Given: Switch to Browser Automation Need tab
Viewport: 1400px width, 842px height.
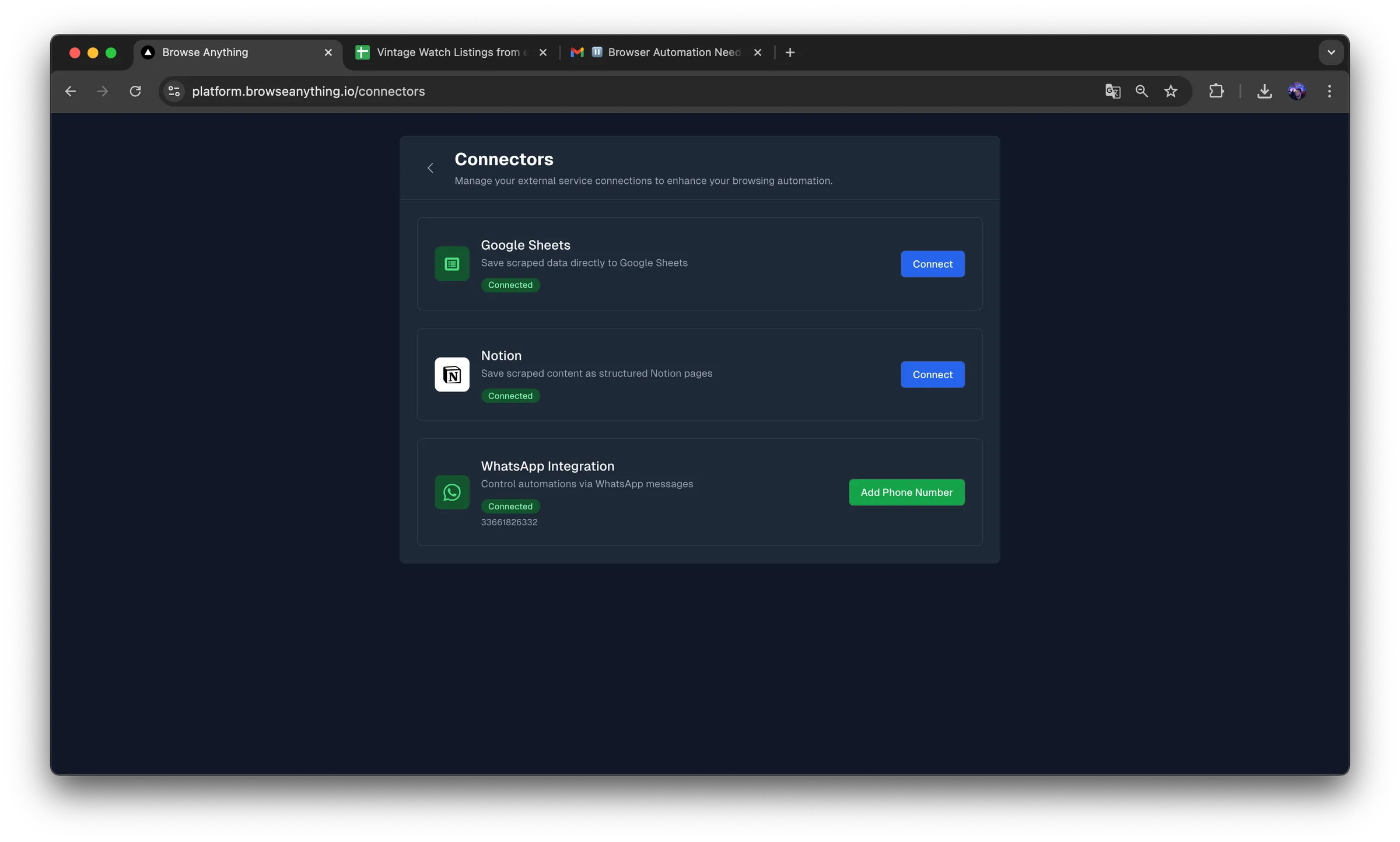Looking at the screenshot, I should click(666, 53).
